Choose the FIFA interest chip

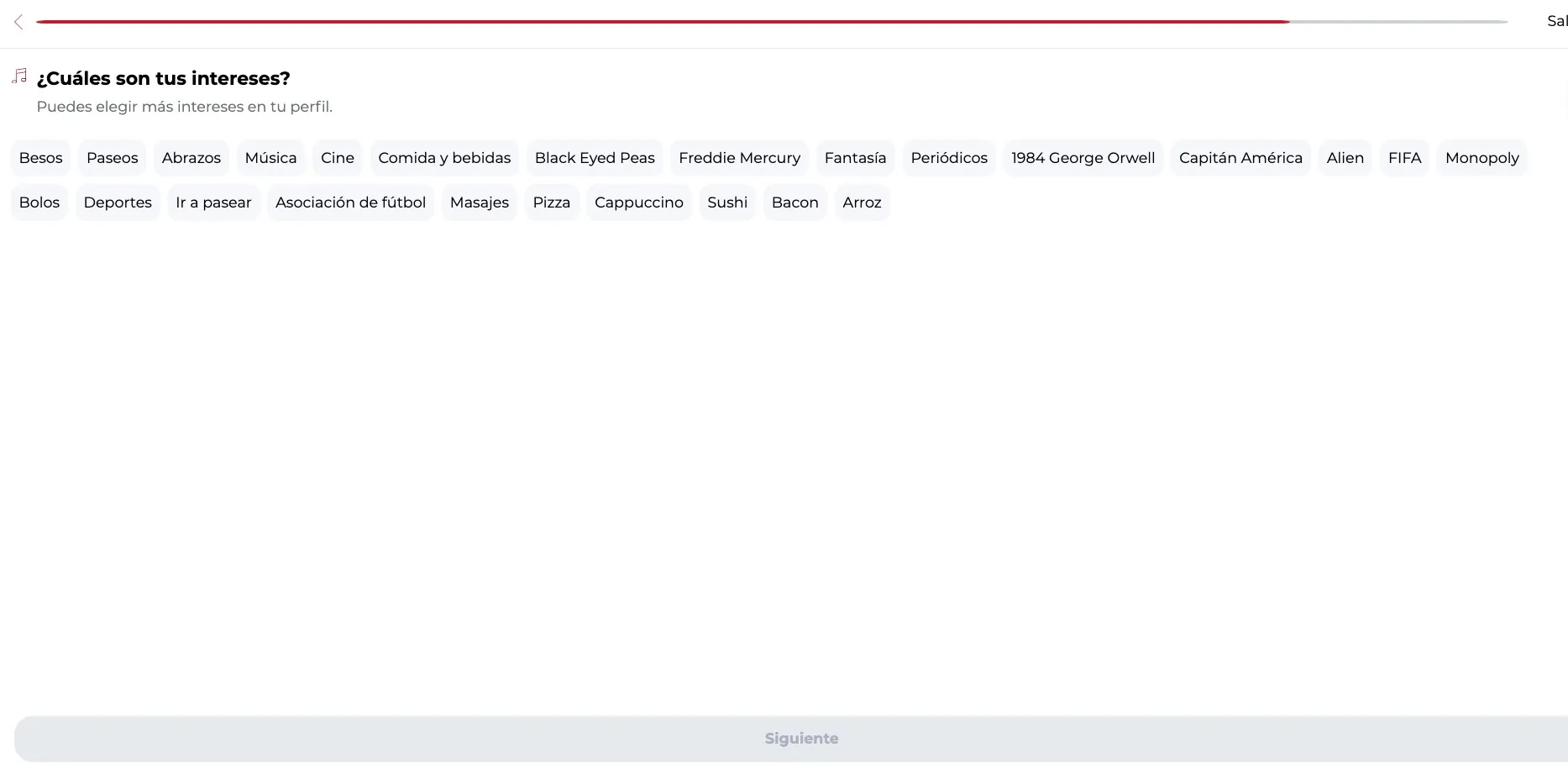[x=1404, y=158]
